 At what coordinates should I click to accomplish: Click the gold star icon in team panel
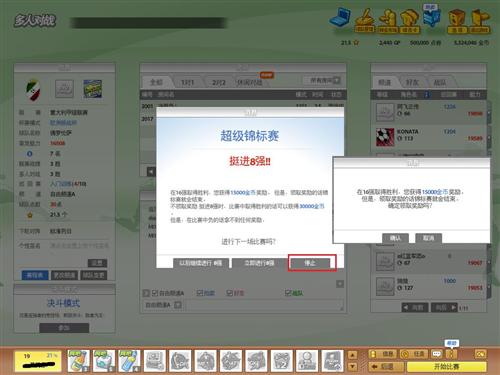(30, 215)
